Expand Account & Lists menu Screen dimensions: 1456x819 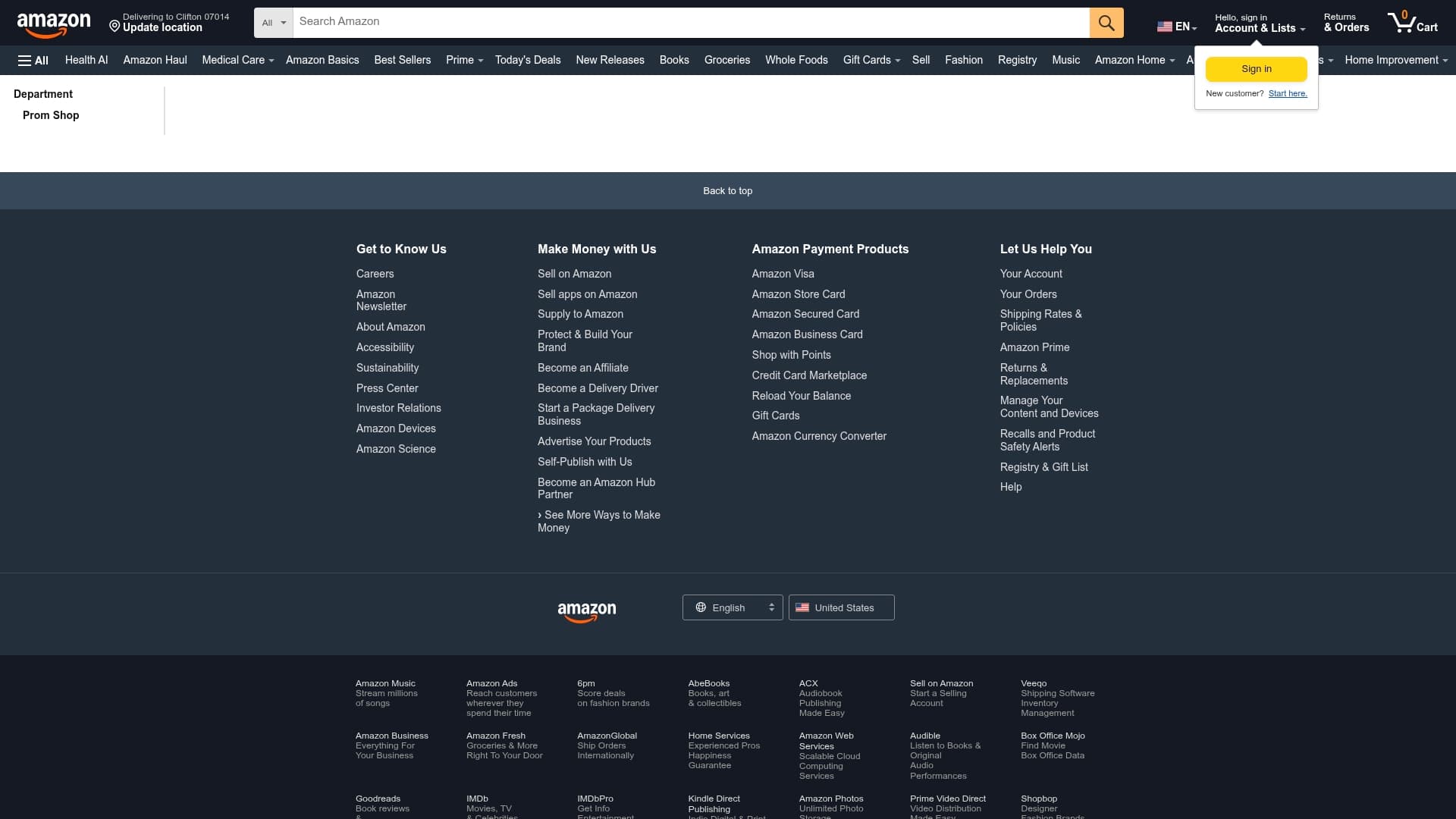[1260, 23]
